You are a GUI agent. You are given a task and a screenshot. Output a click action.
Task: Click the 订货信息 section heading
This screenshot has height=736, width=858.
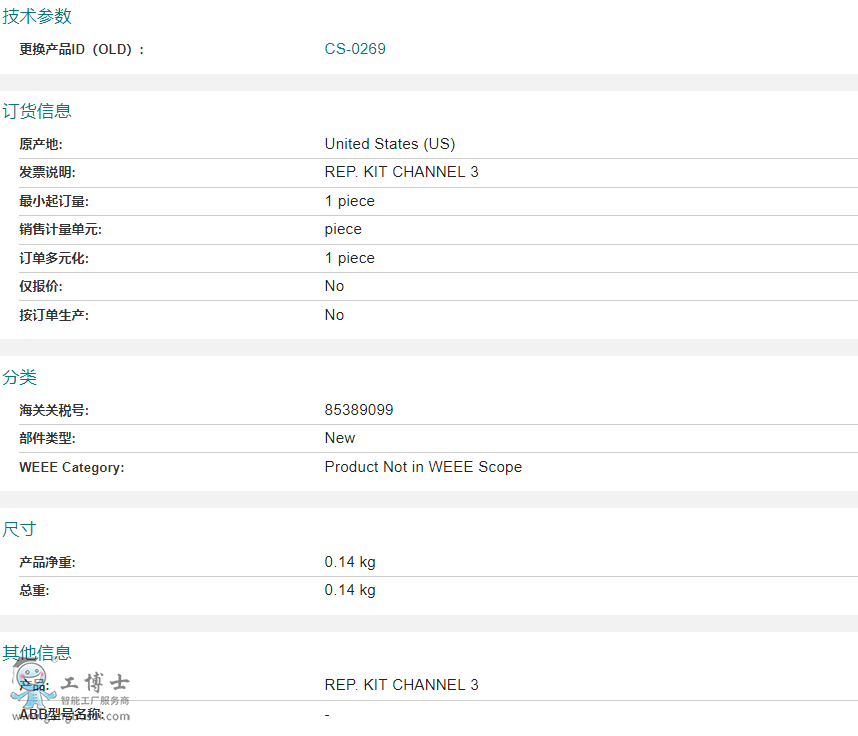pyautogui.click(x=37, y=111)
